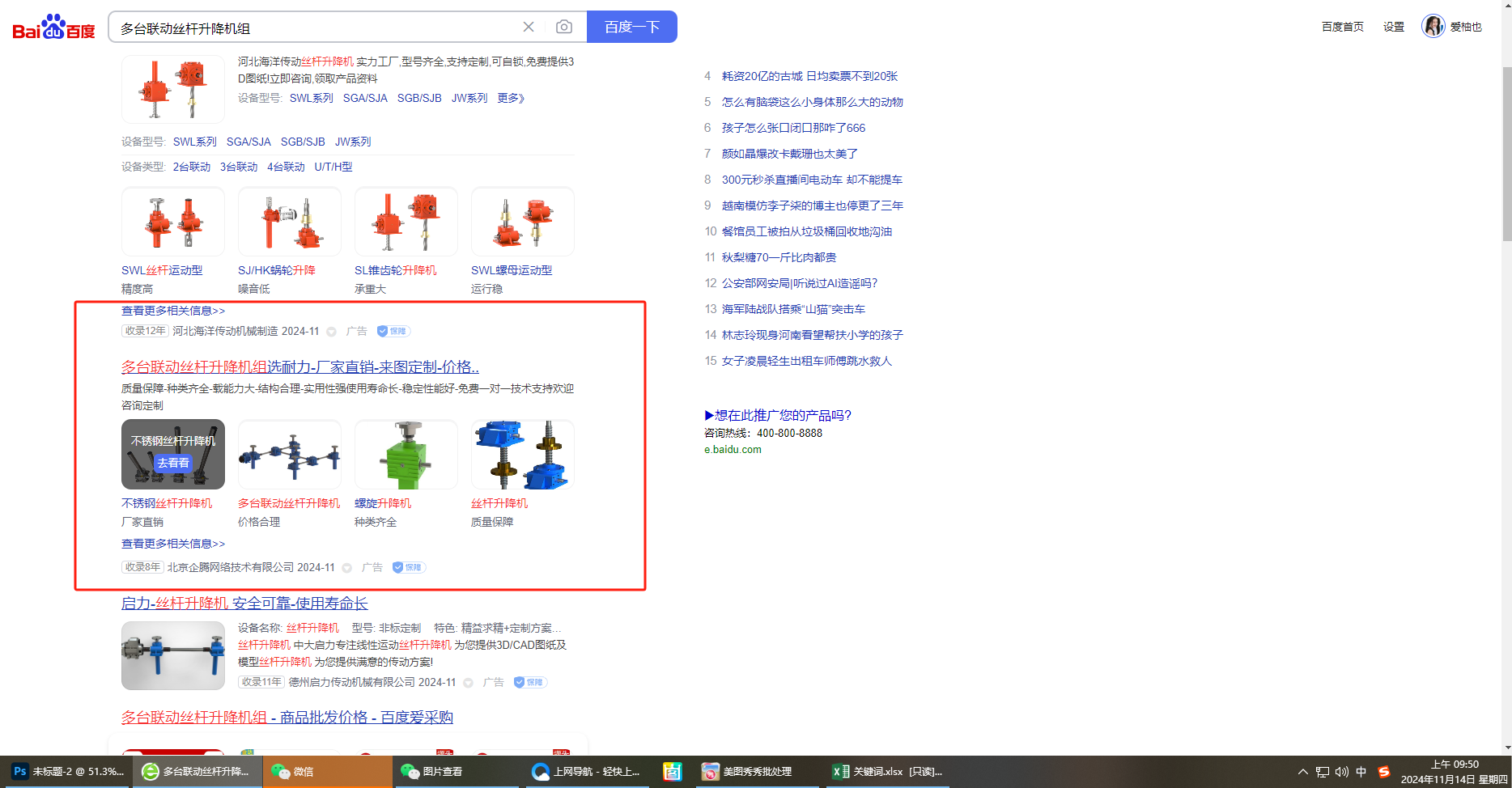This screenshot has width=1512, height=788.
Task: Click the 螺旋升降机 caption link
Action: click(383, 503)
